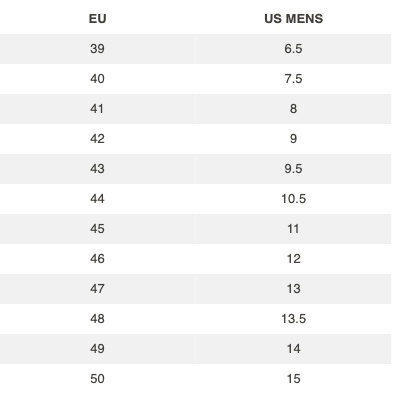Select EU size 44 cell
393x394 pixels.
pos(97,199)
